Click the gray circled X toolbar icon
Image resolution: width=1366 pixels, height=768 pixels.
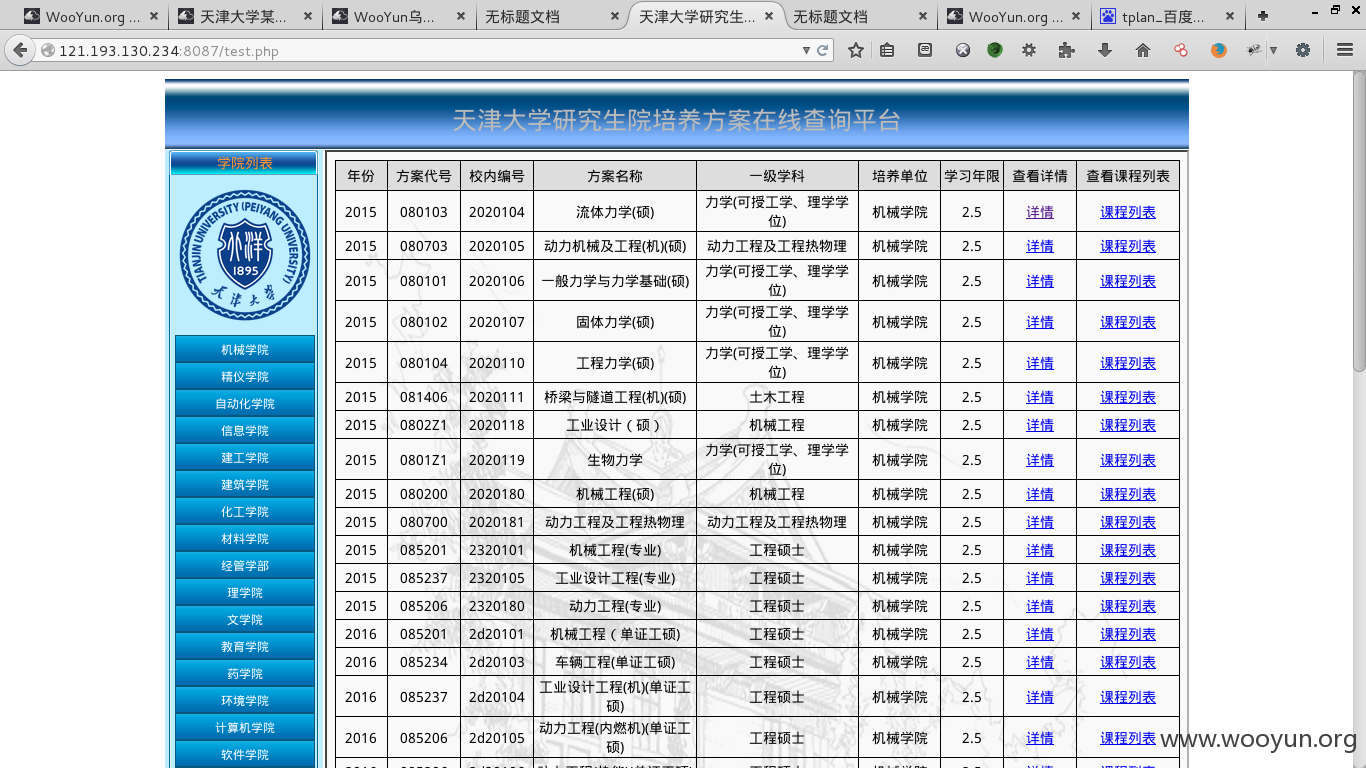tap(962, 50)
